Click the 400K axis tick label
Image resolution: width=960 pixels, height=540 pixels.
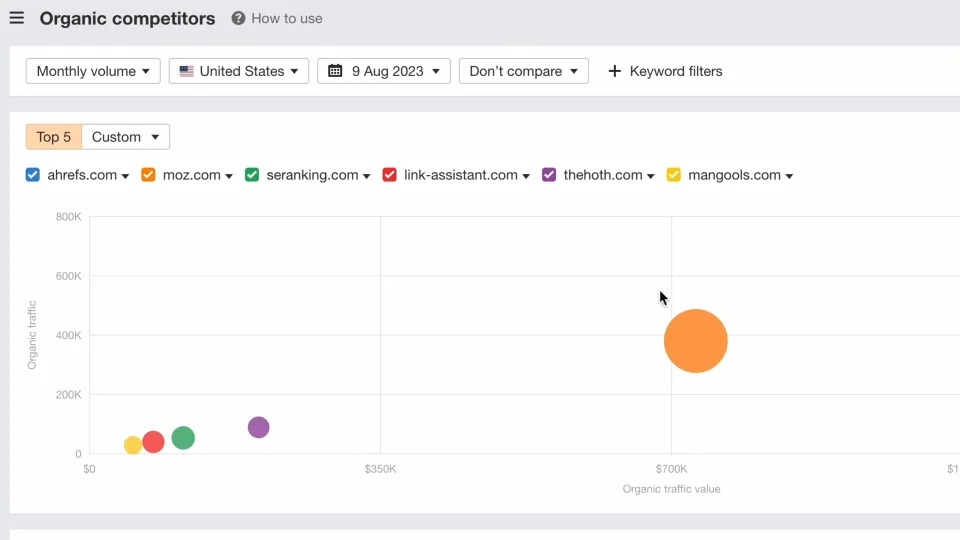click(68, 336)
